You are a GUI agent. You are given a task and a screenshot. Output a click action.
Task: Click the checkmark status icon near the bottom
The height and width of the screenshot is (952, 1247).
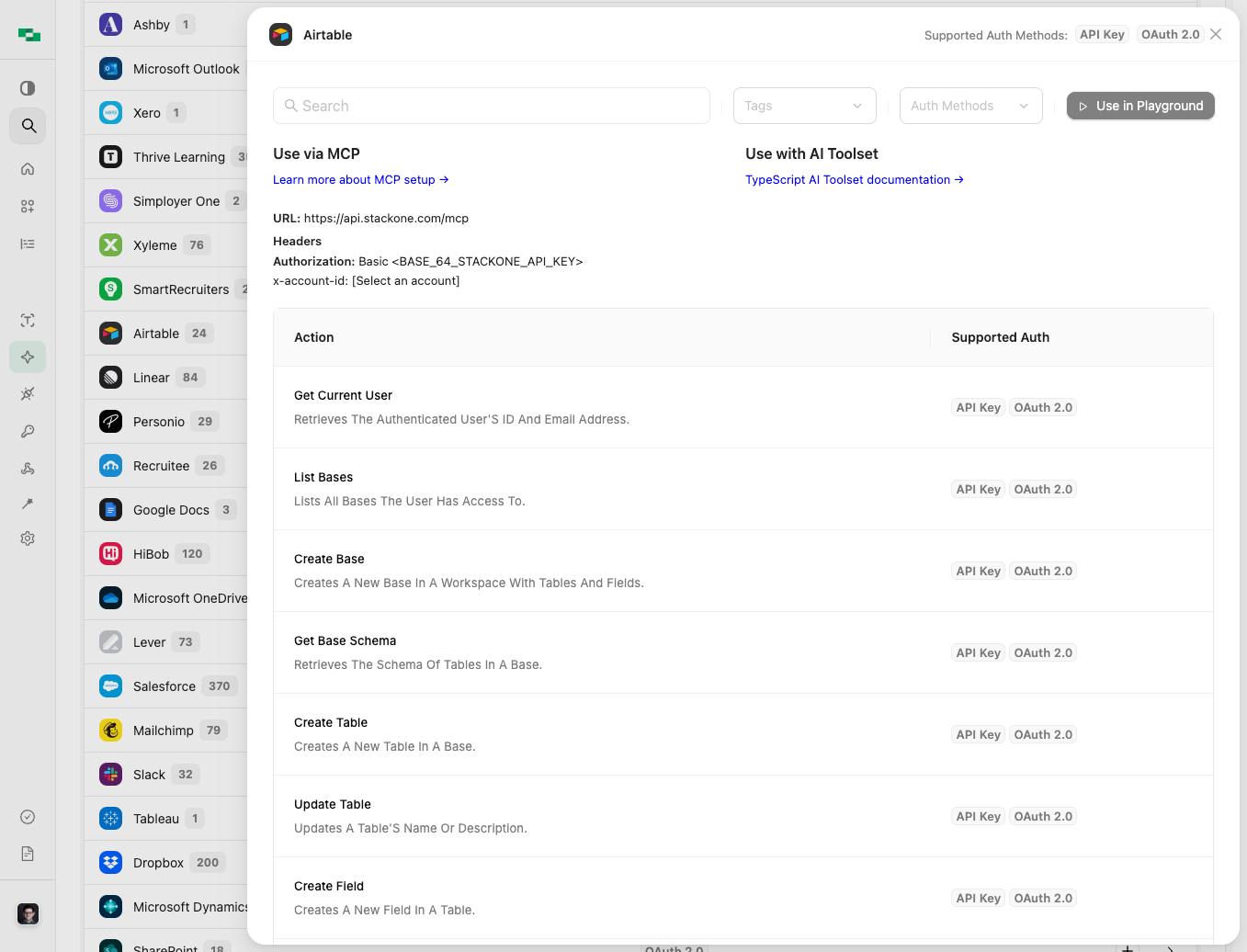click(x=28, y=816)
